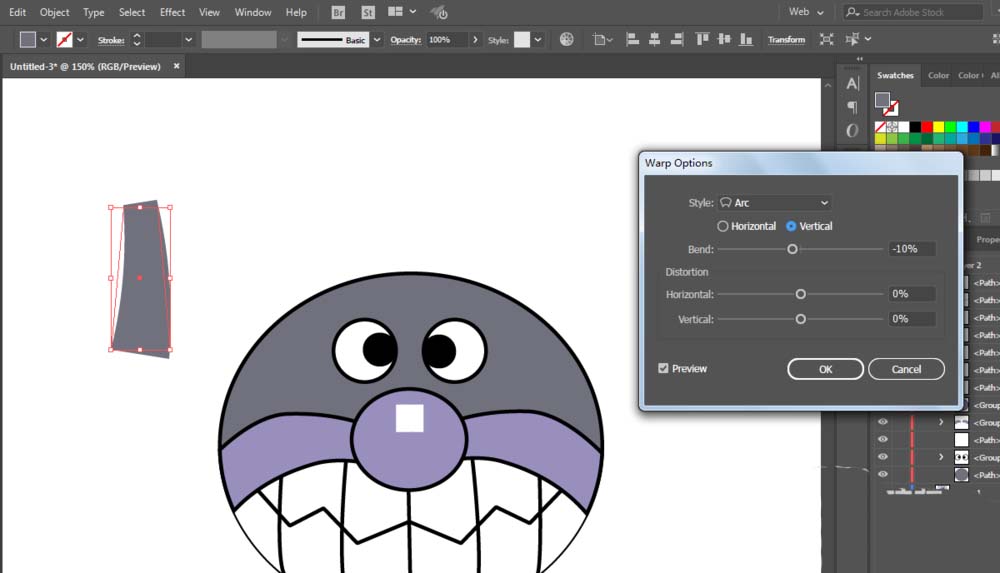Click the Isolate Selected Object icon
Screen dimensions: 1000x573
(827, 40)
